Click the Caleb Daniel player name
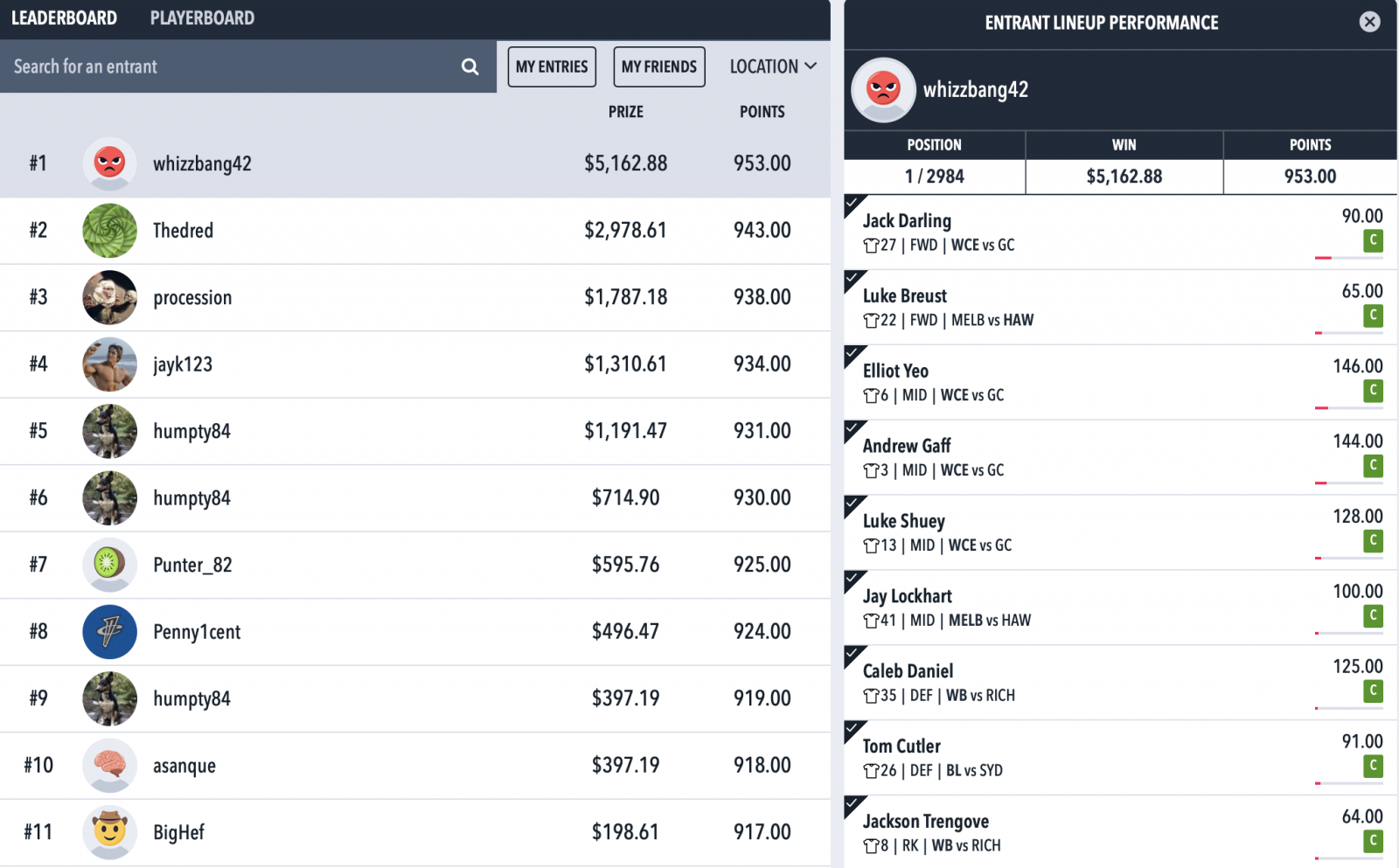Viewport: 1399px width, 868px height. pyautogui.click(x=908, y=671)
